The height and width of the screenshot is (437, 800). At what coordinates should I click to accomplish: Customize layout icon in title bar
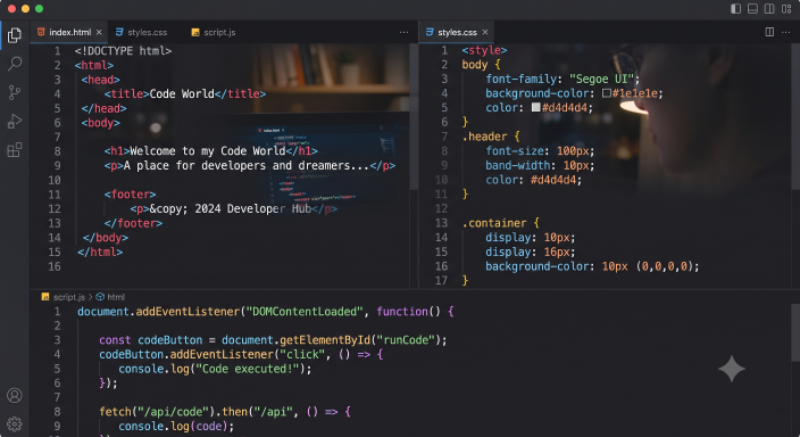coord(786,9)
